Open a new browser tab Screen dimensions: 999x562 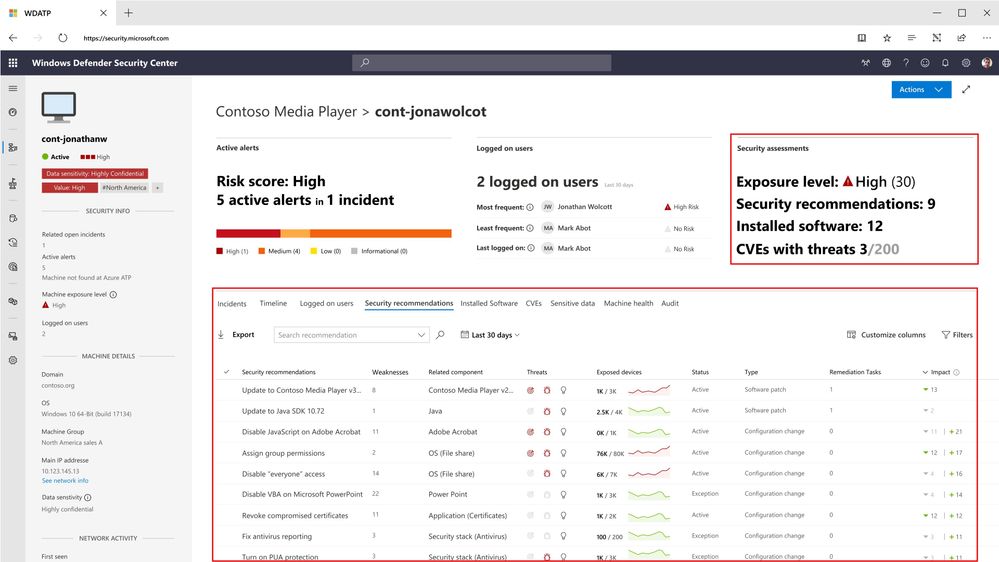click(x=128, y=13)
